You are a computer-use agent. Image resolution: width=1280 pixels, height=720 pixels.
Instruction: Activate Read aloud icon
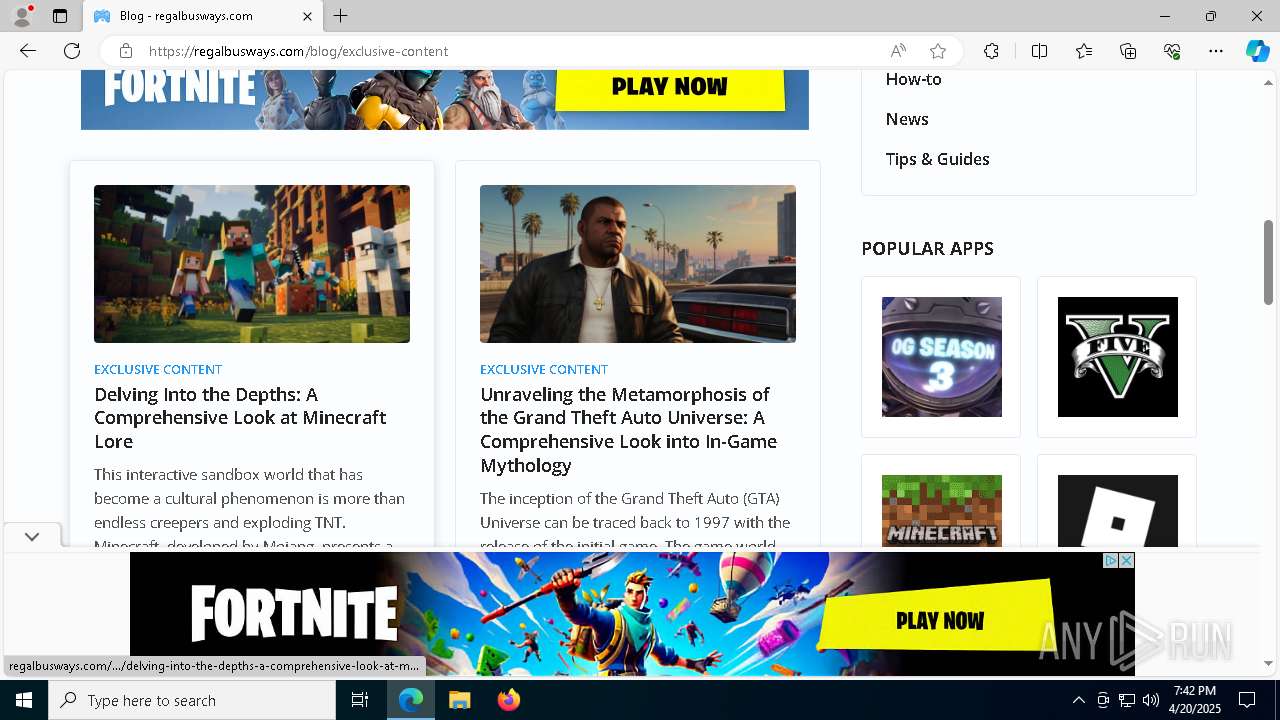click(898, 51)
